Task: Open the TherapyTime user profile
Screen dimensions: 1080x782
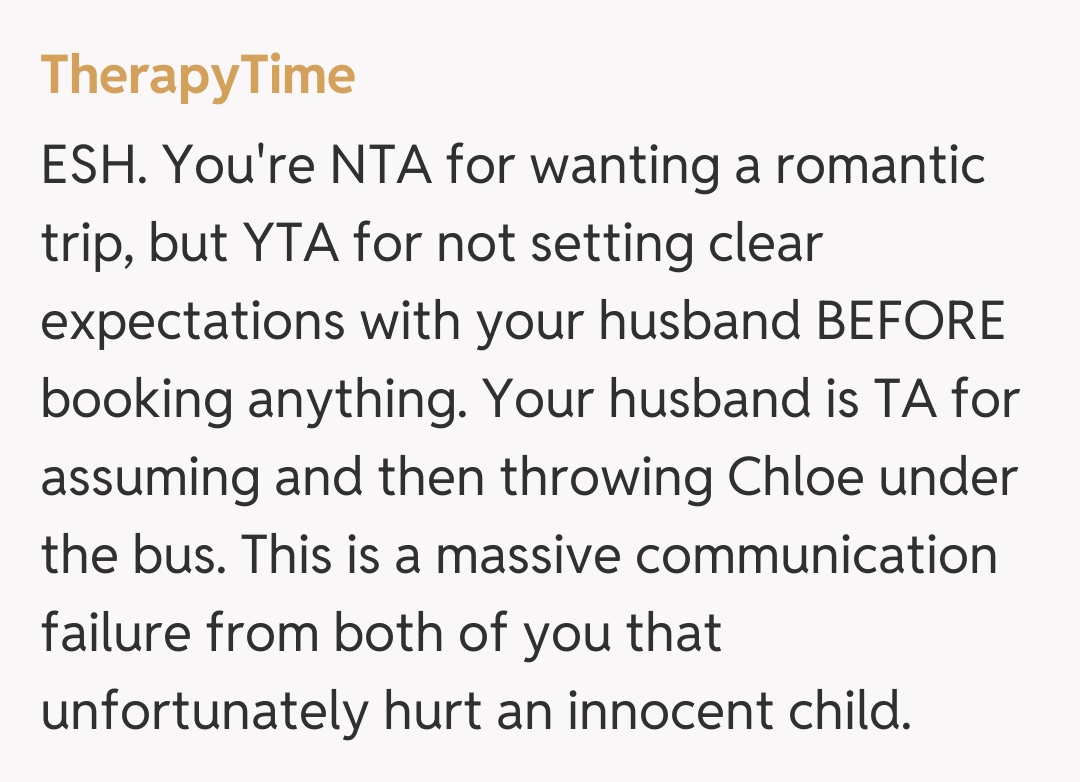Action: tap(198, 76)
